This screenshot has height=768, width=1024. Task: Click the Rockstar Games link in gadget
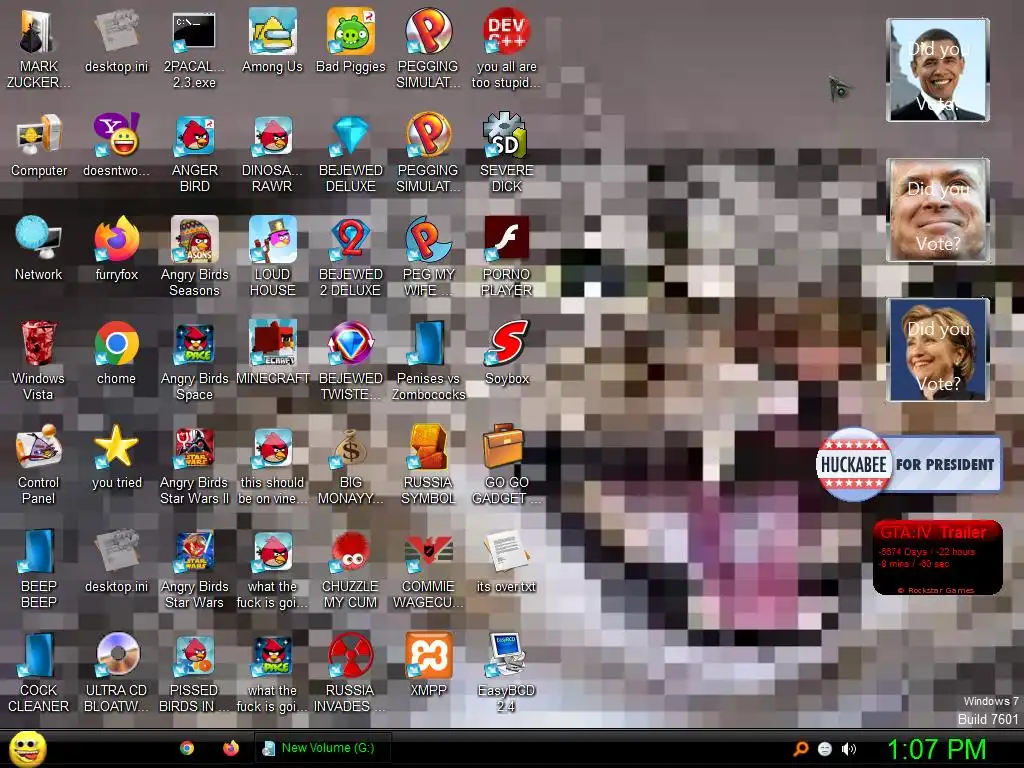pyautogui.click(x=936, y=590)
